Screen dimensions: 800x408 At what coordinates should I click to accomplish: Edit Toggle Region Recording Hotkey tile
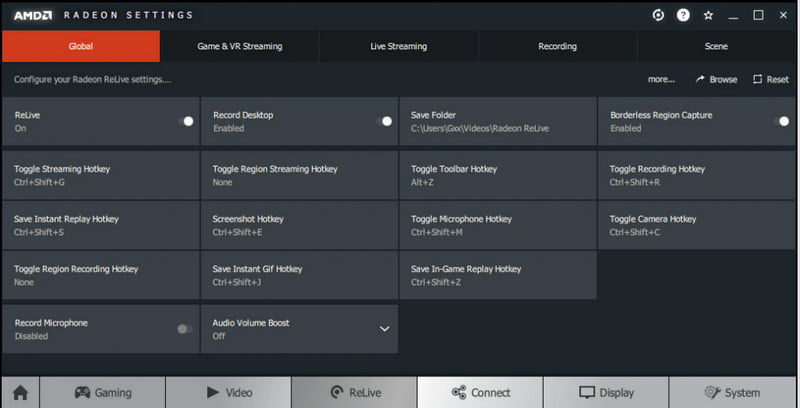click(x=101, y=275)
